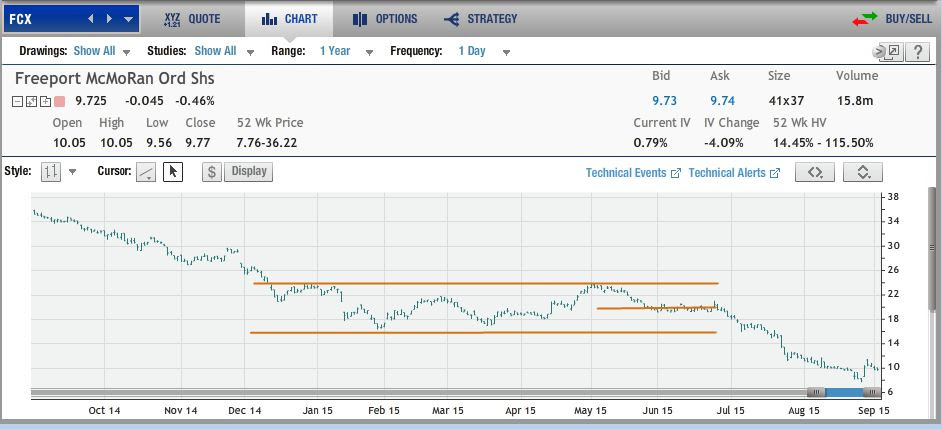Click the BUY/SELL button
942x429 pixels.
click(x=909, y=19)
